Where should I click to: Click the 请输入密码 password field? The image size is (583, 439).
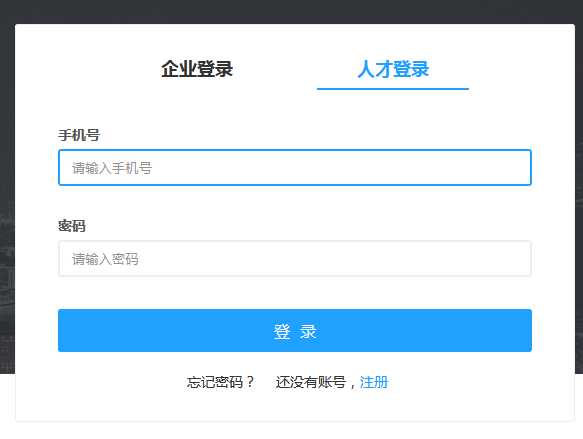[295, 259]
